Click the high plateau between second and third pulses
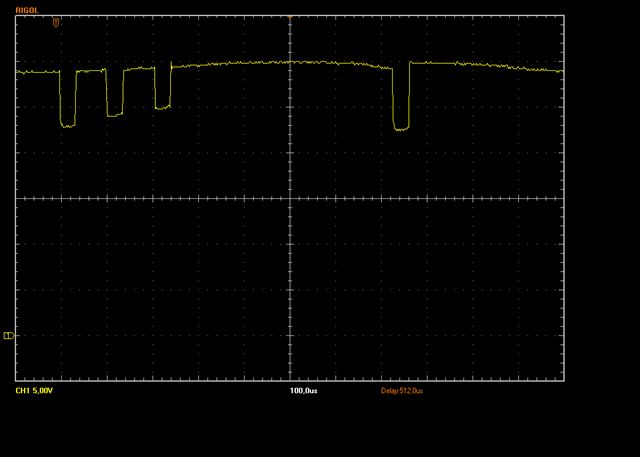 [x=138, y=69]
